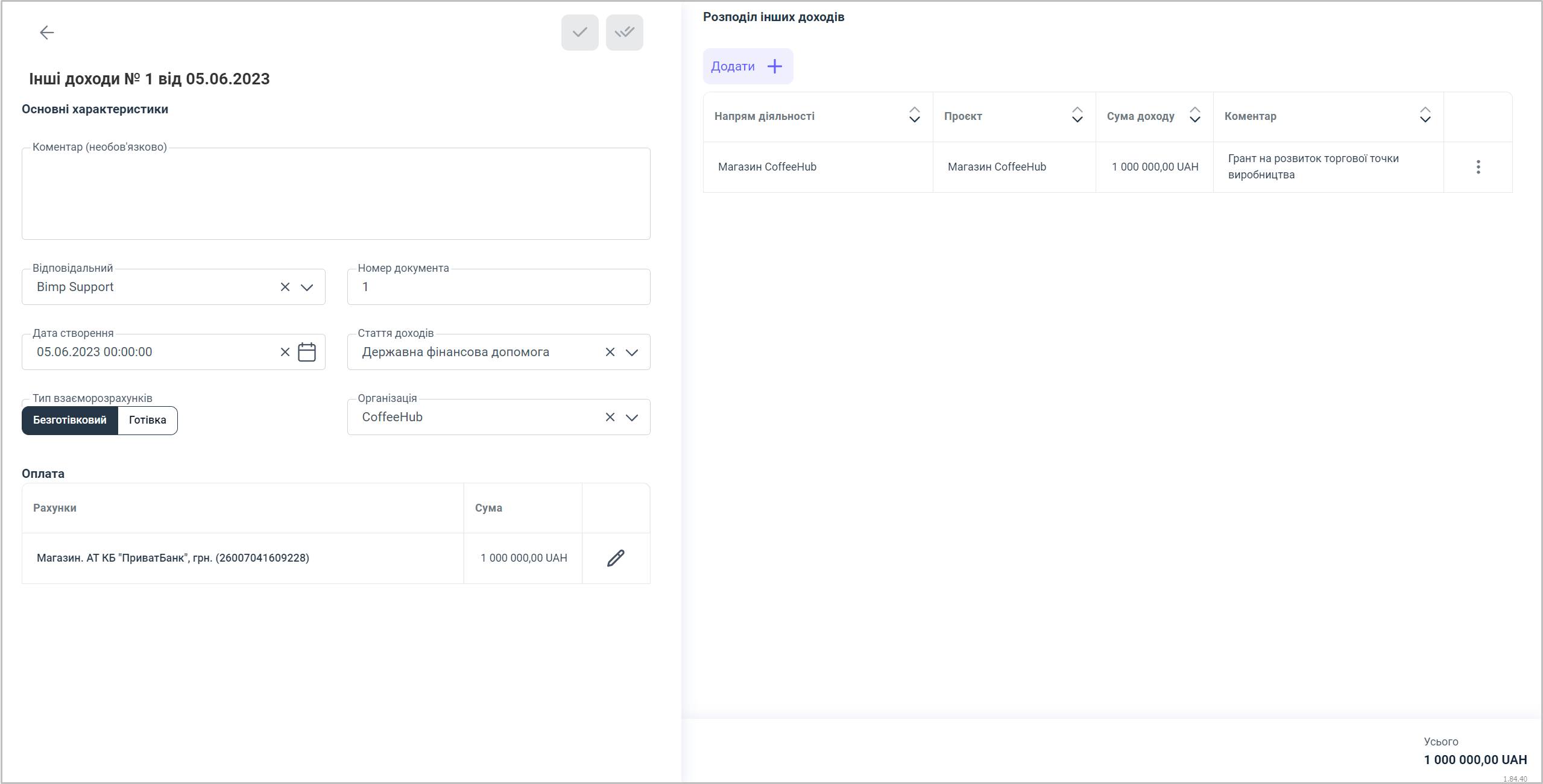
Task: Click the pencil edit icon for payment
Action: [616, 558]
